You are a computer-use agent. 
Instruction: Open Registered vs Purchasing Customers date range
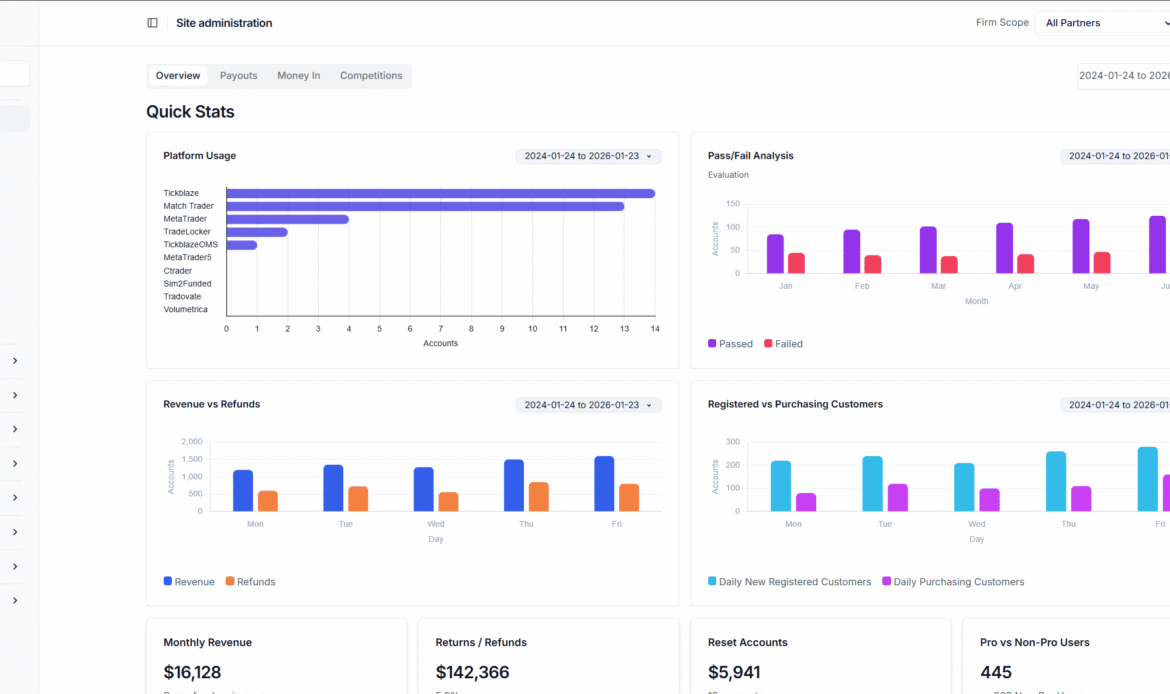click(1114, 405)
